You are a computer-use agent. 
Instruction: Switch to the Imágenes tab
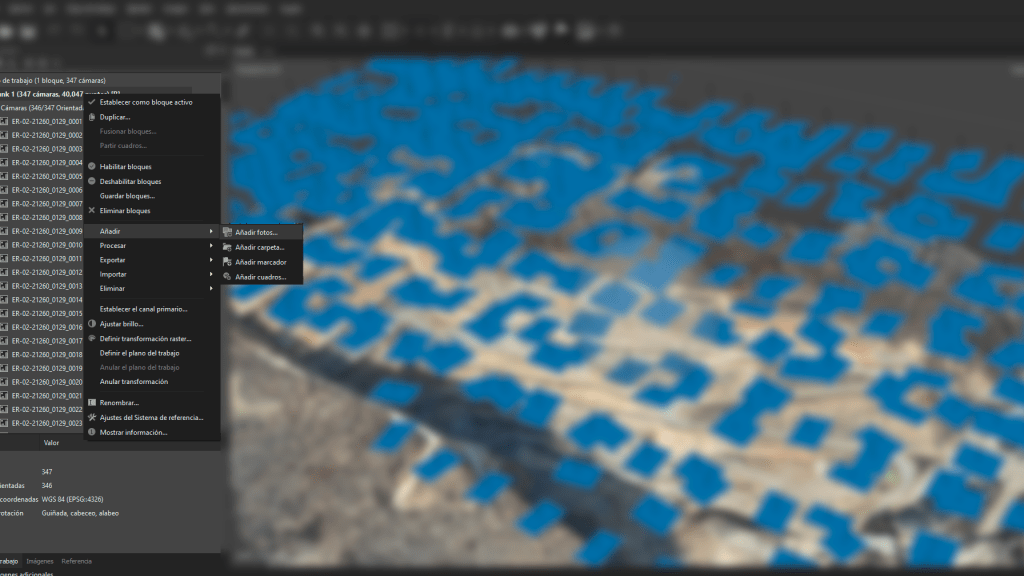click(x=40, y=561)
